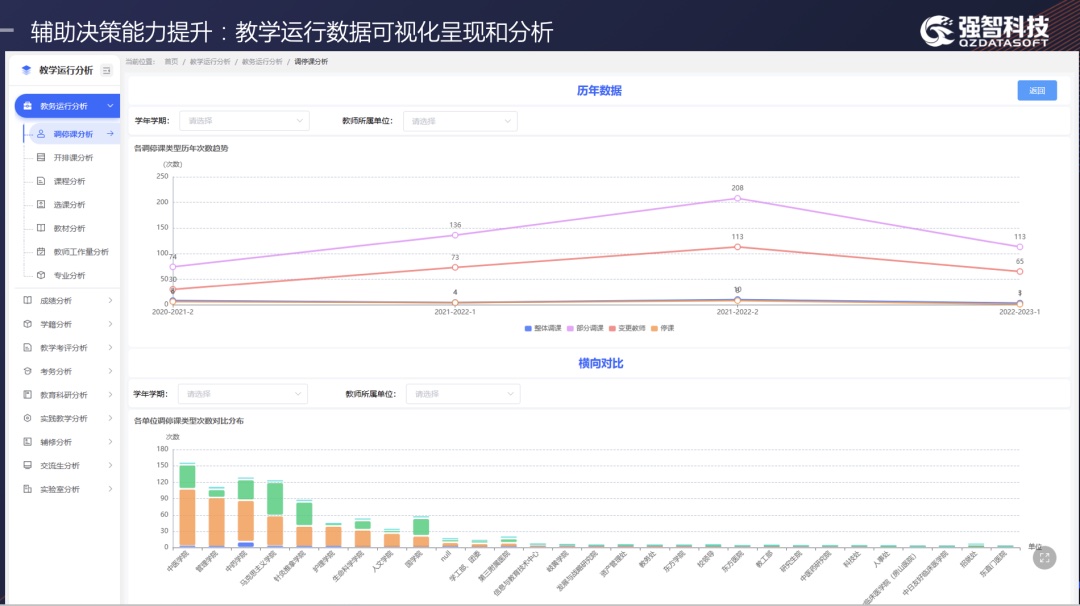Click the person icon of 调停课分析
The width and height of the screenshot is (1080, 606).
41,134
